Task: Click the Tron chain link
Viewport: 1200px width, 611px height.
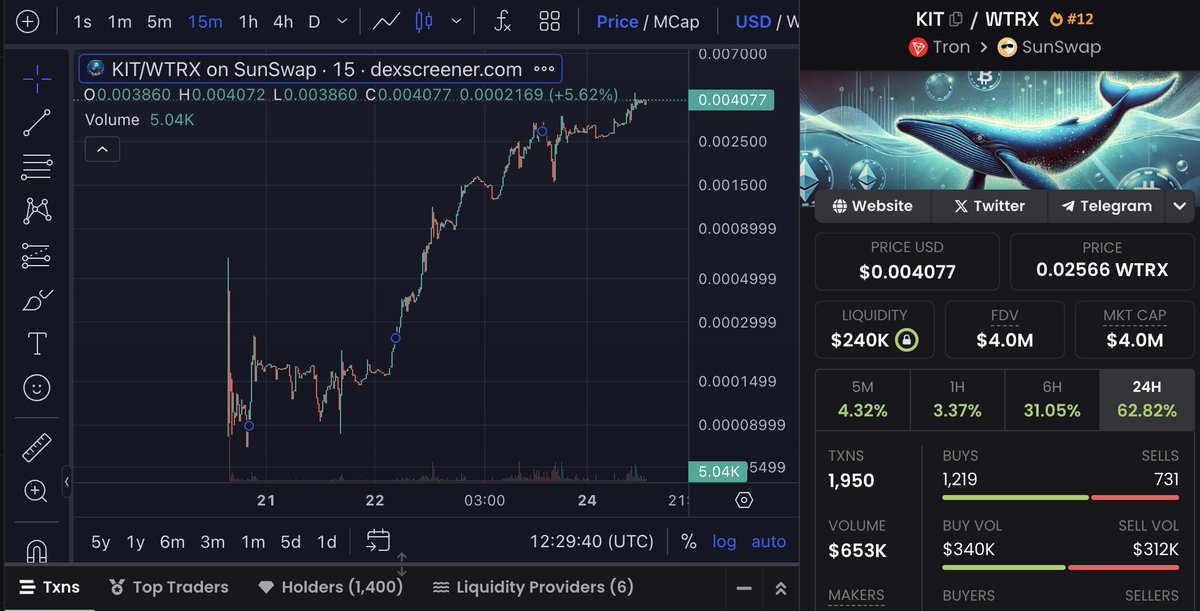Action: (x=939, y=47)
